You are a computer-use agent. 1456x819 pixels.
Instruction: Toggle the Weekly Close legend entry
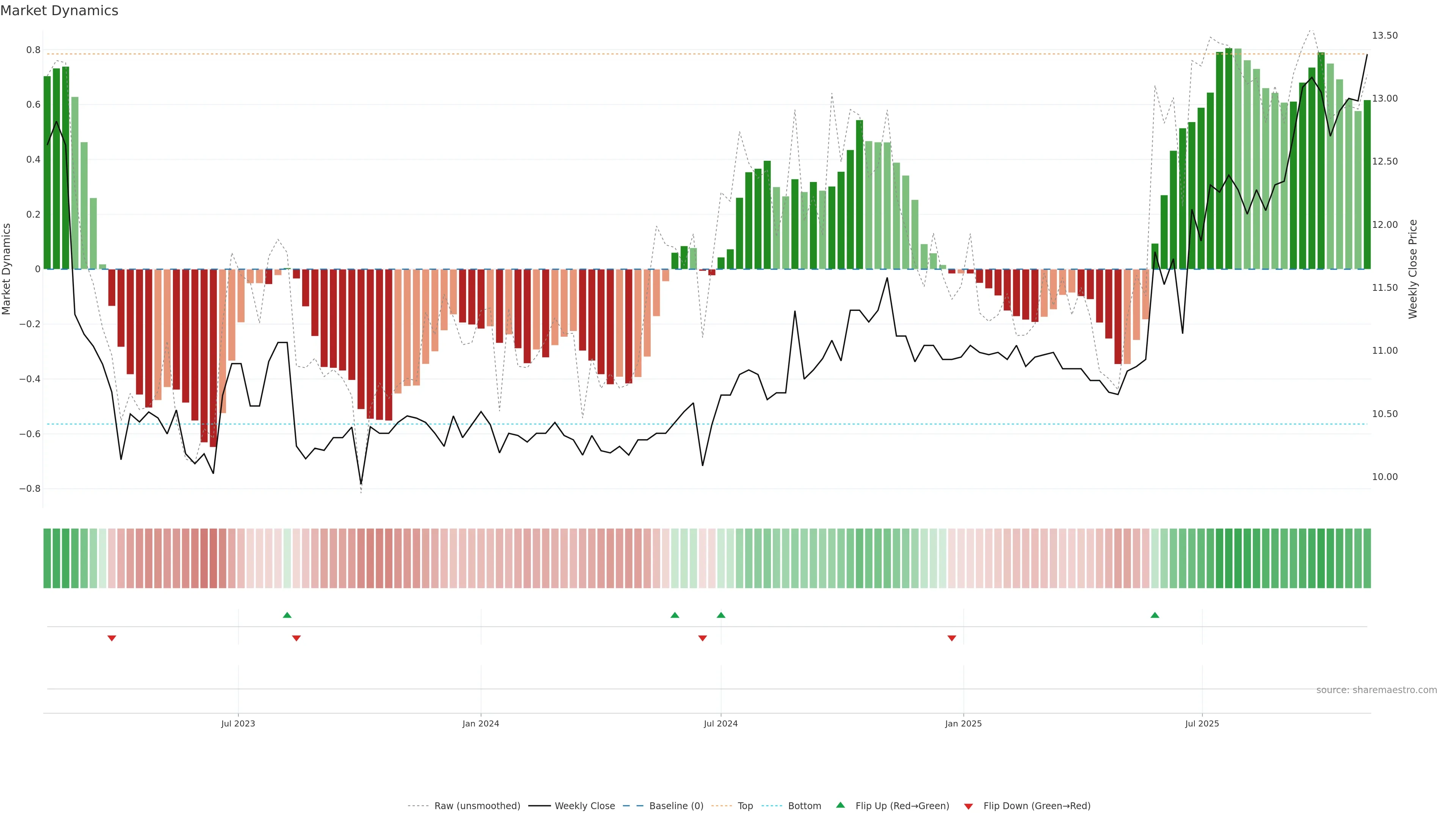[584, 806]
